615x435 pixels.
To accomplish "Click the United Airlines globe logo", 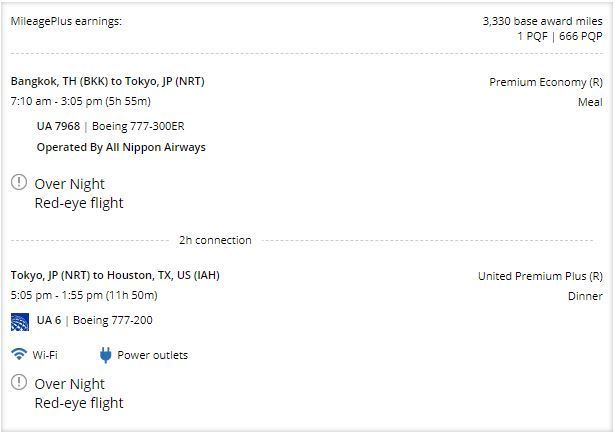I will (20, 322).
